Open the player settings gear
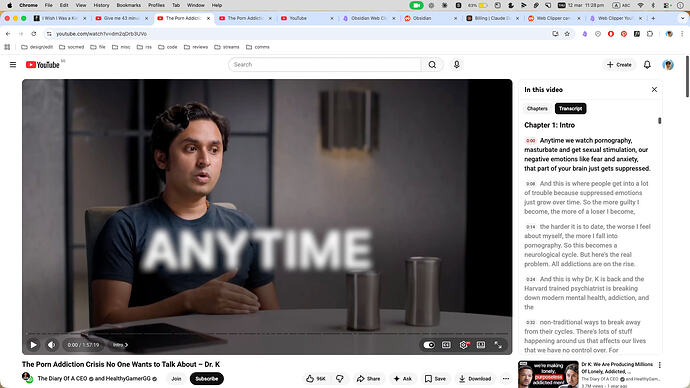 464,345
